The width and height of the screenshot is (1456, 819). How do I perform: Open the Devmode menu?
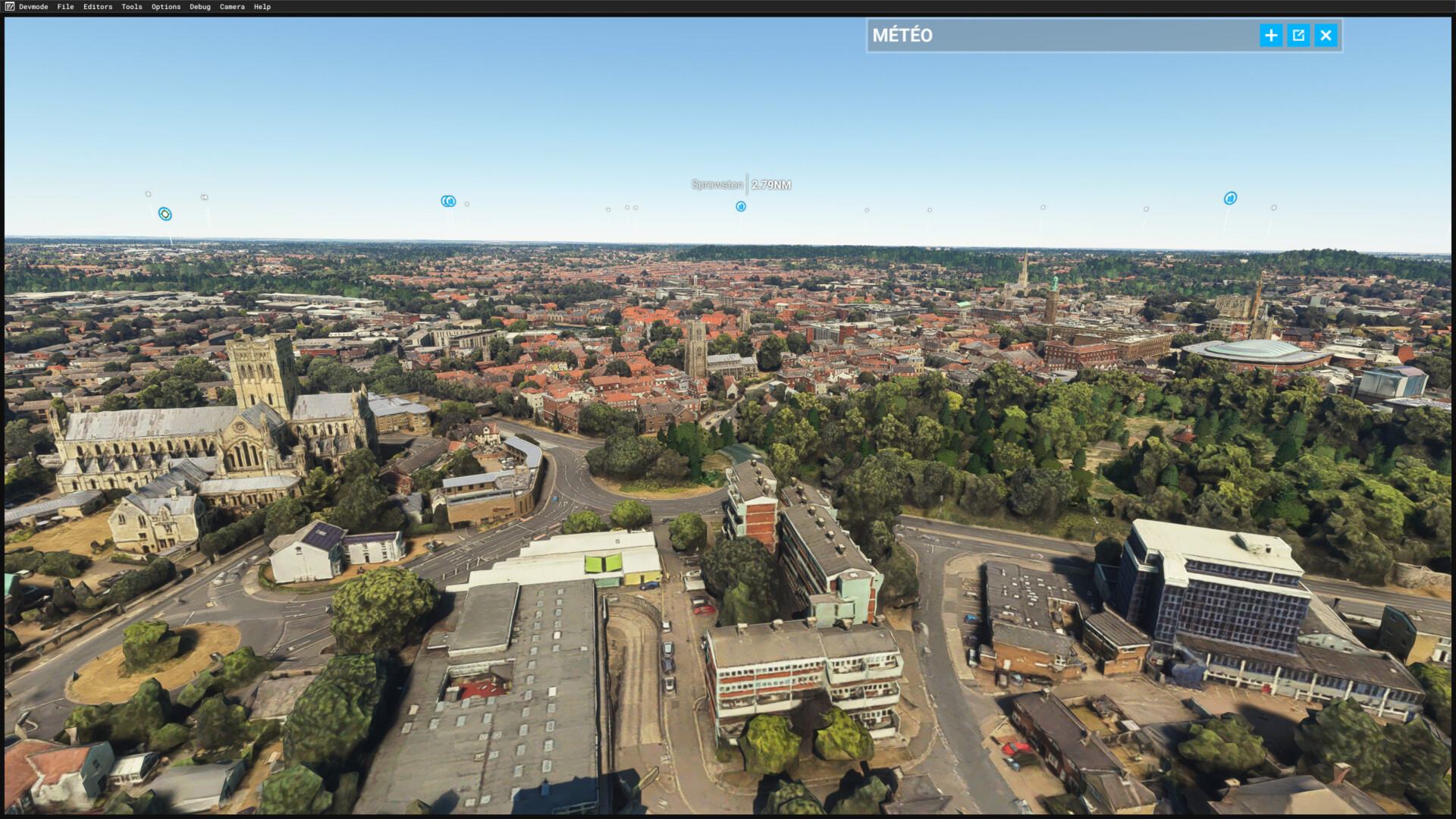[x=33, y=7]
